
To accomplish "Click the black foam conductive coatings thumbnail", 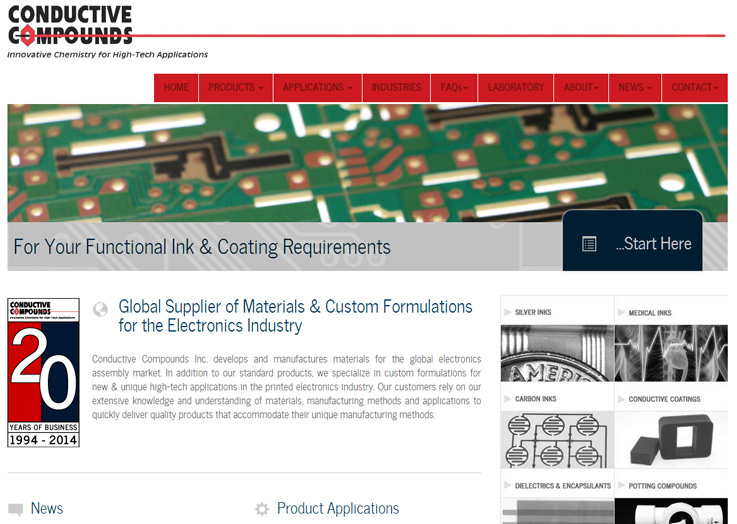I will pyautogui.click(x=671, y=440).
